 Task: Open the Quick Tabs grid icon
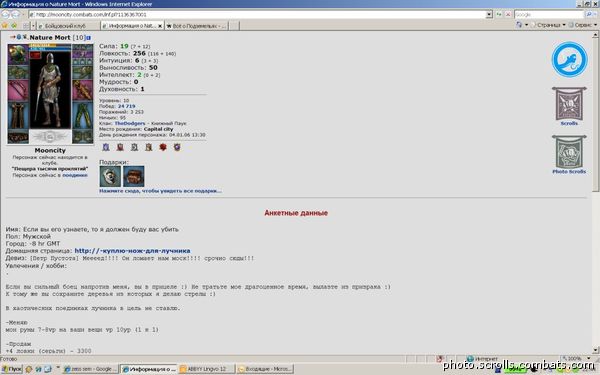26,26
